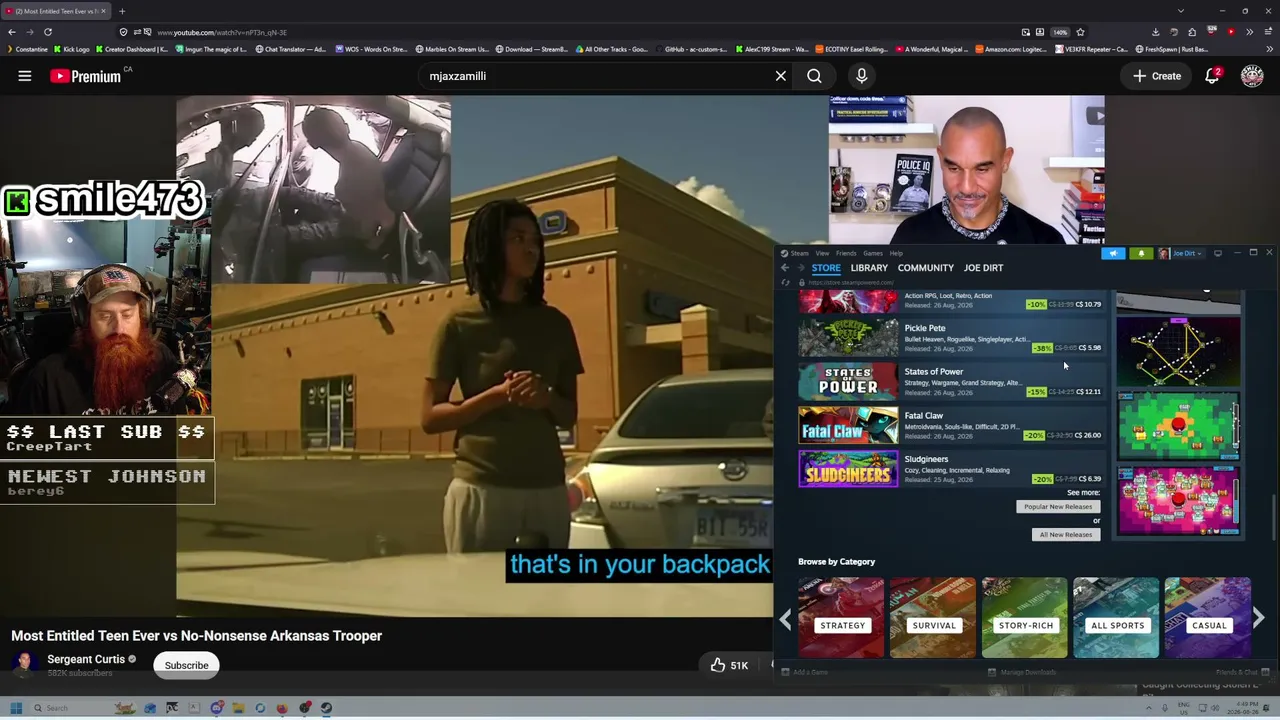
Task: Open Sergeant Curtis channel name link
Action: [86, 659]
